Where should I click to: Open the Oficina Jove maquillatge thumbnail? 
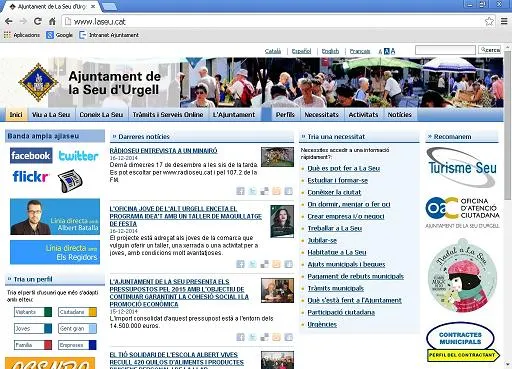[282, 221]
